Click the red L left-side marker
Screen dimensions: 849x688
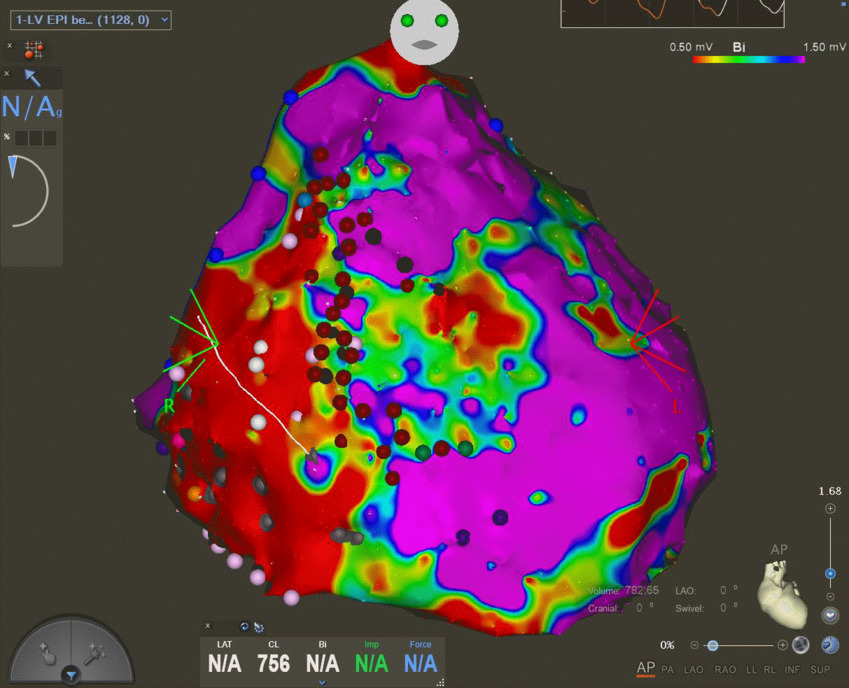(x=676, y=407)
